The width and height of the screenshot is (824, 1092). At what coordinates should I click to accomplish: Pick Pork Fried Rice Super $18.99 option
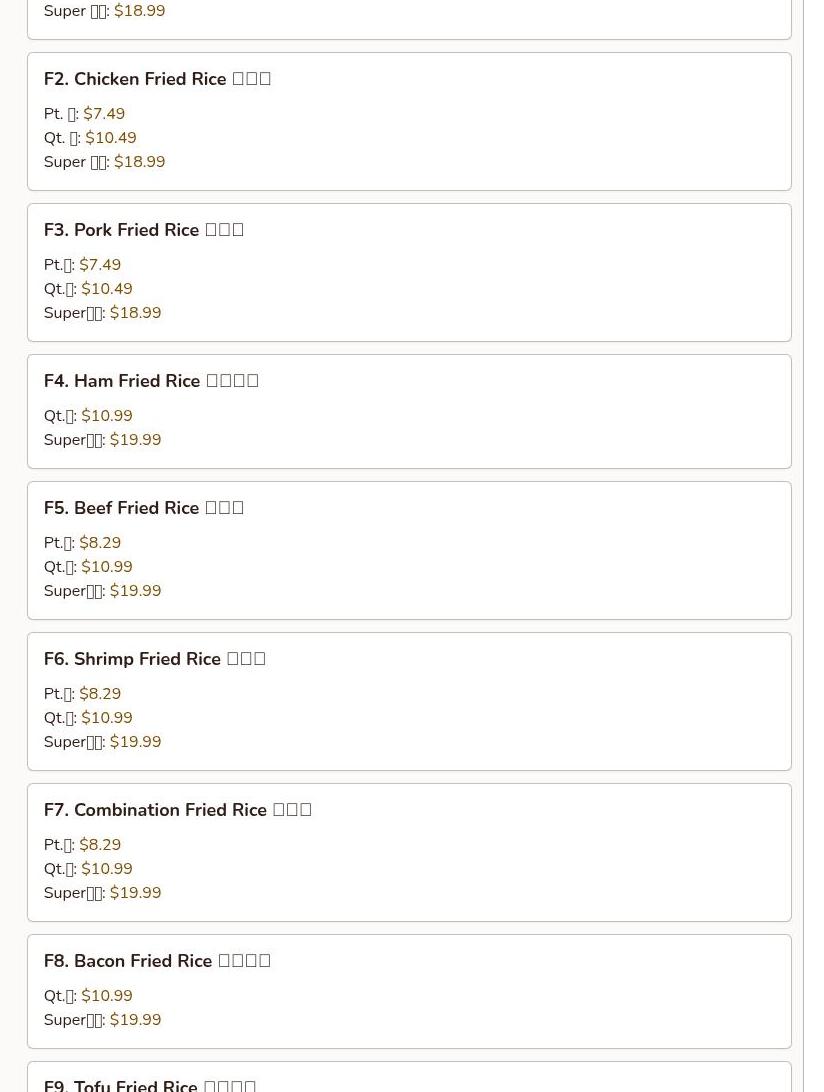[x=102, y=313]
